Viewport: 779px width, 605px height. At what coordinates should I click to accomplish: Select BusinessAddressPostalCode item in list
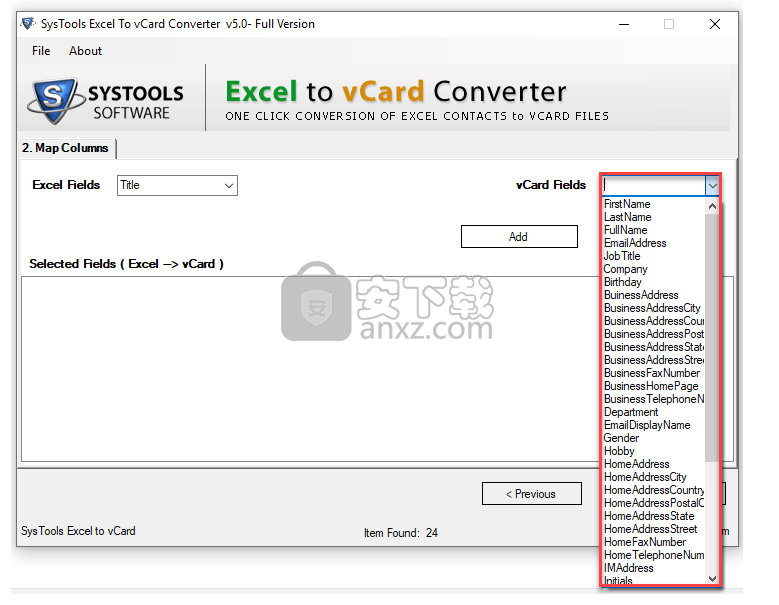coord(654,334)
